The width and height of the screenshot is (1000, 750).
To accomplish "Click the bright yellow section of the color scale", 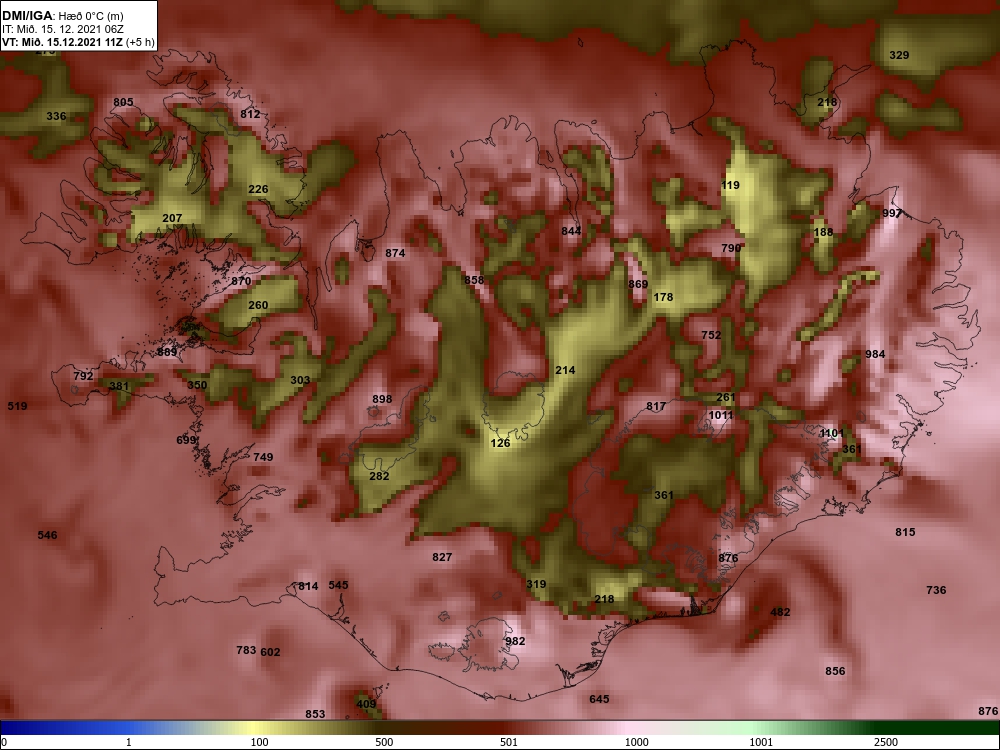I will pos(255,728).
